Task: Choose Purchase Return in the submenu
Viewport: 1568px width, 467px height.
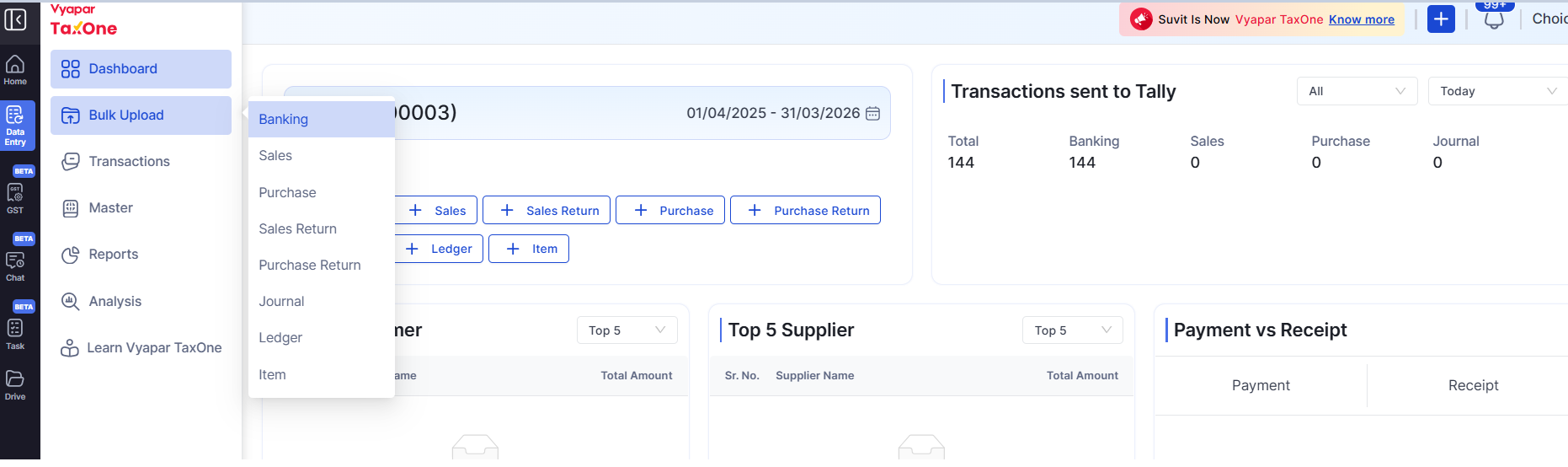Action: click(309, 266)
